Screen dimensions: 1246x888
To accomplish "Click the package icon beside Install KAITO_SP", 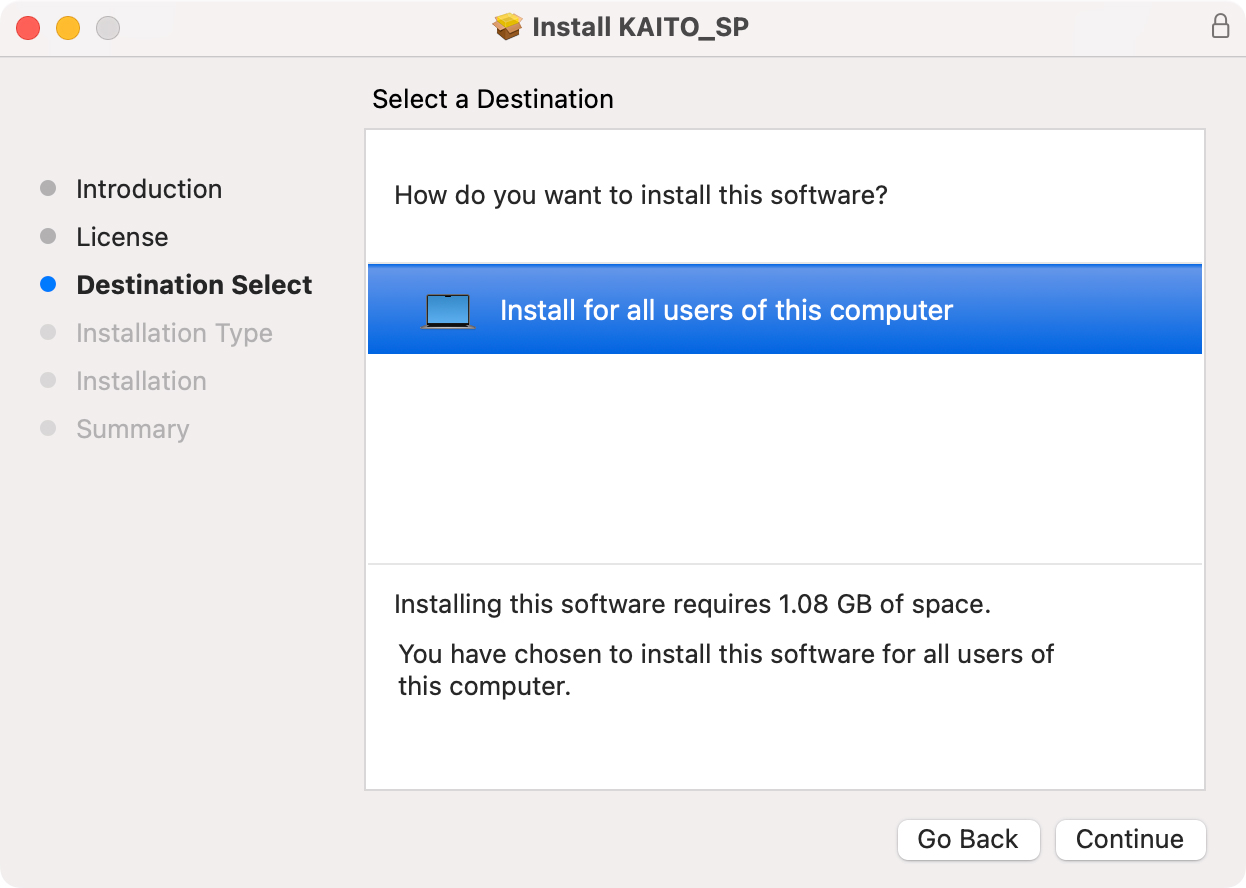I will tap(508, 27).
